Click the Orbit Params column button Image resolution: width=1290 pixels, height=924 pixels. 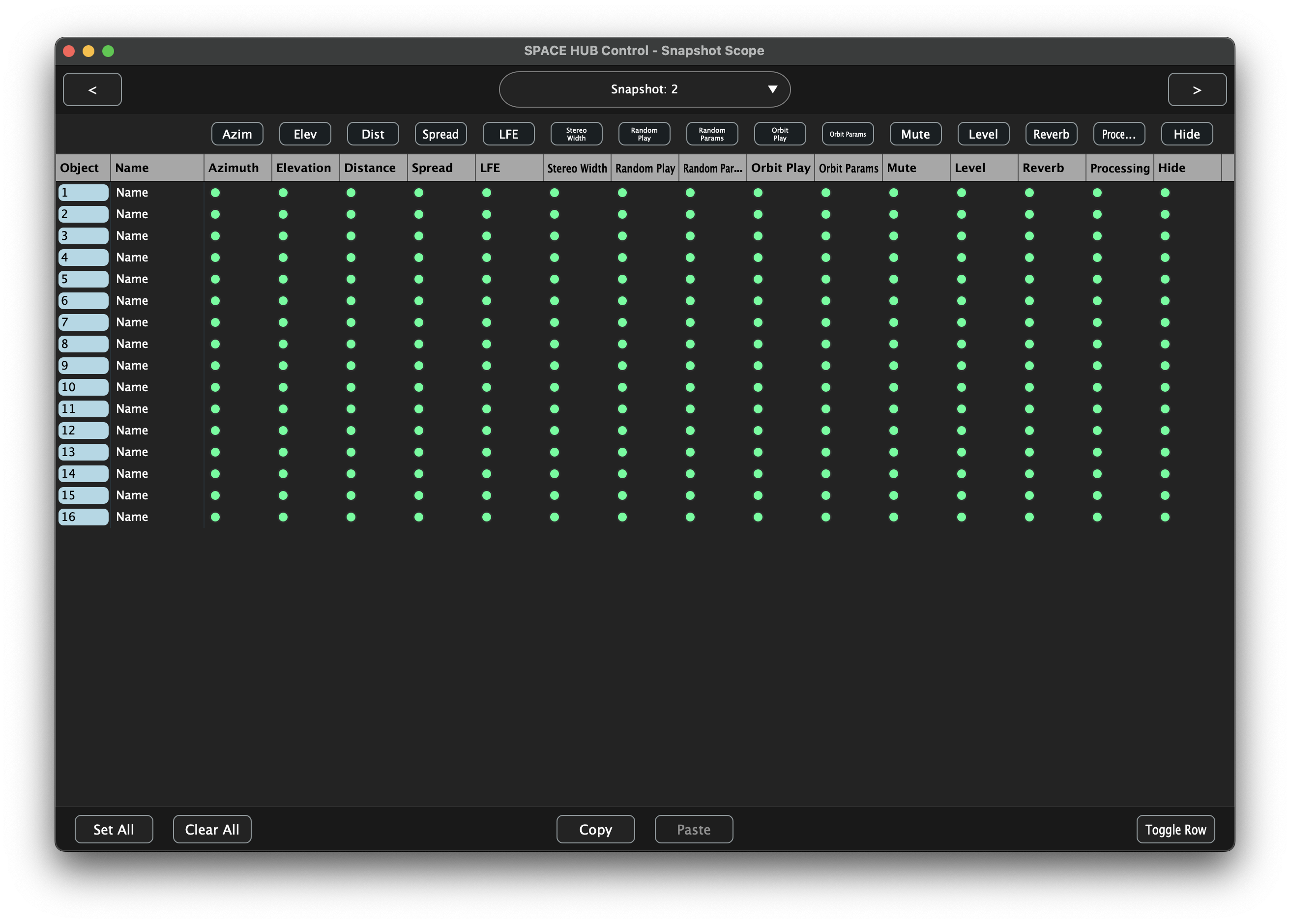click(848, 134)
